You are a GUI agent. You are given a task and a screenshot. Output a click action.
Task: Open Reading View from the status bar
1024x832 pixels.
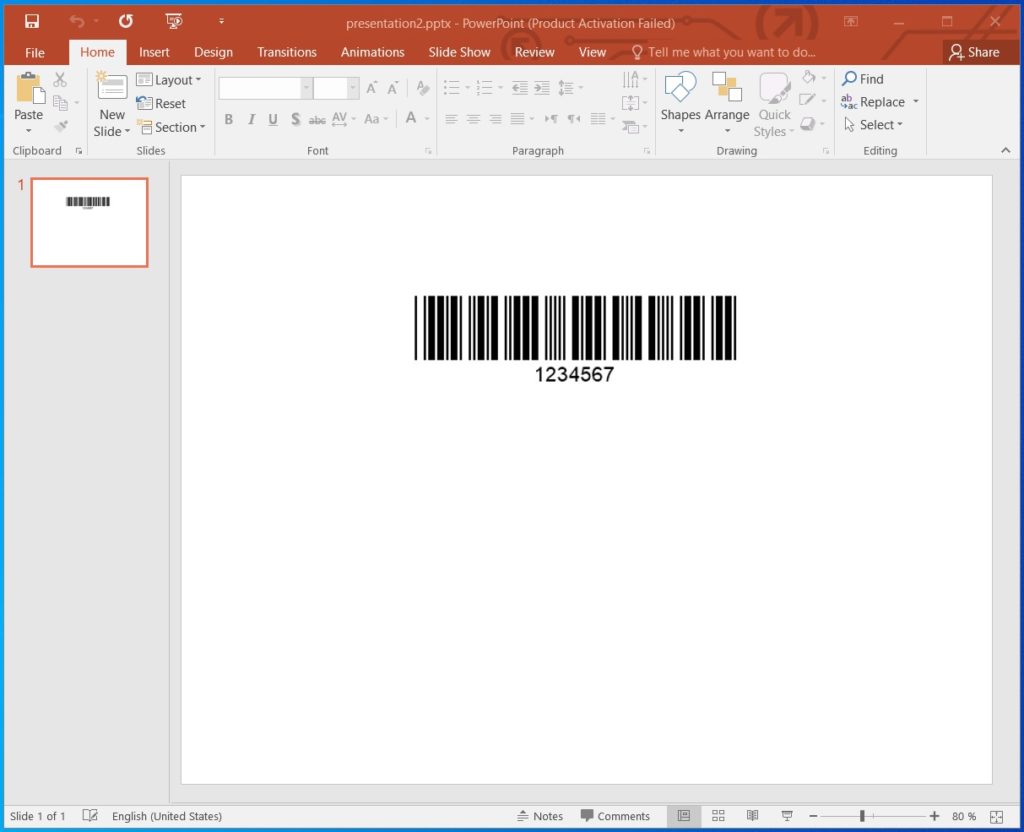point(752,816)
